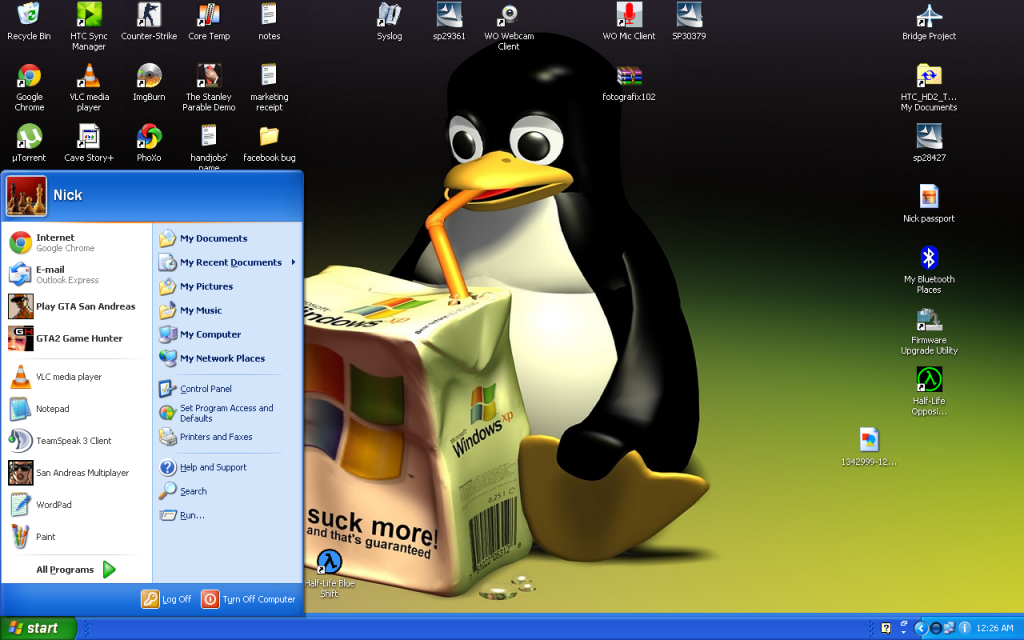Select the marketing receipt file icon
The width and height of the screenshot is (1024, 640).
pos(269,88)
